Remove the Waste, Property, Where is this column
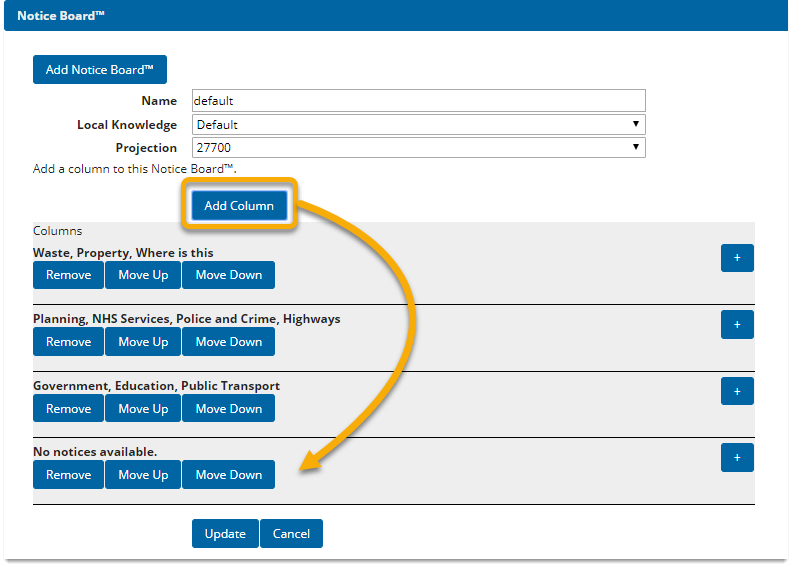The height and width of the screenshot is (568, 793). coord(68,275)
